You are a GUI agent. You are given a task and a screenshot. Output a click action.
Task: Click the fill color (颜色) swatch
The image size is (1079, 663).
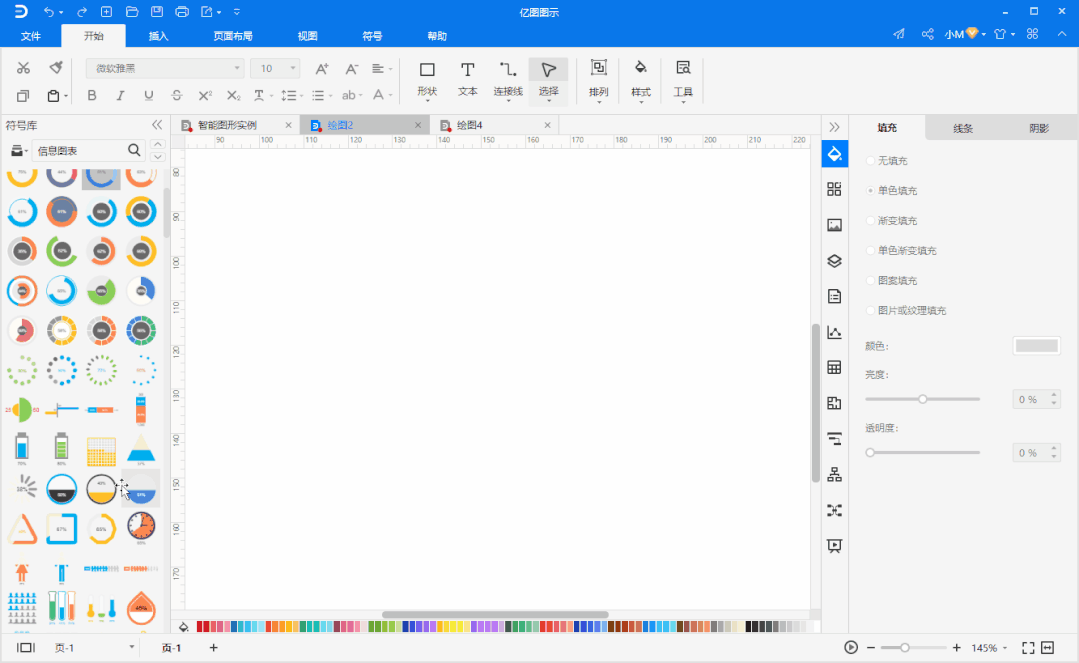(1036, 346)
